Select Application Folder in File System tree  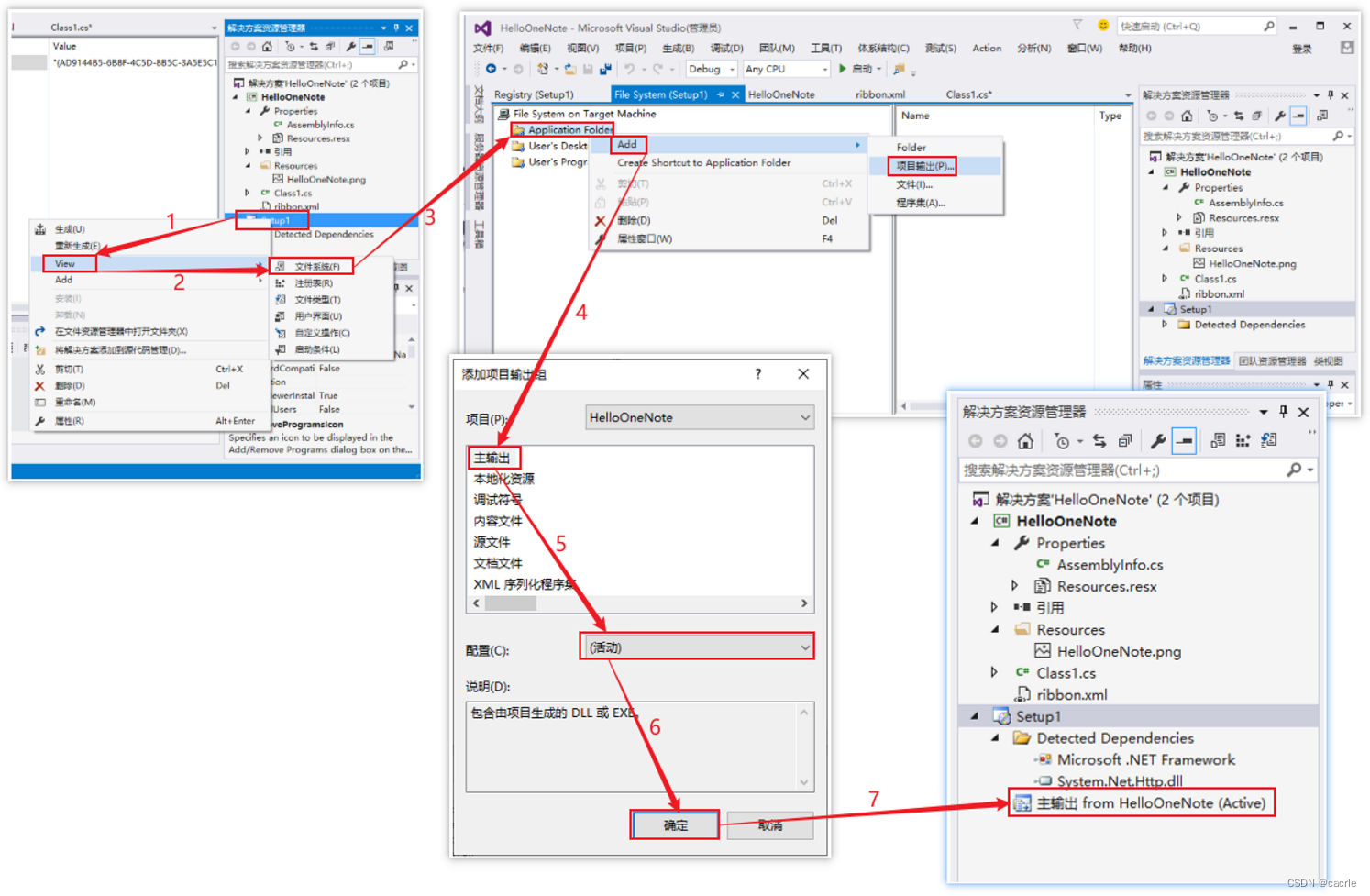(569, 129)
